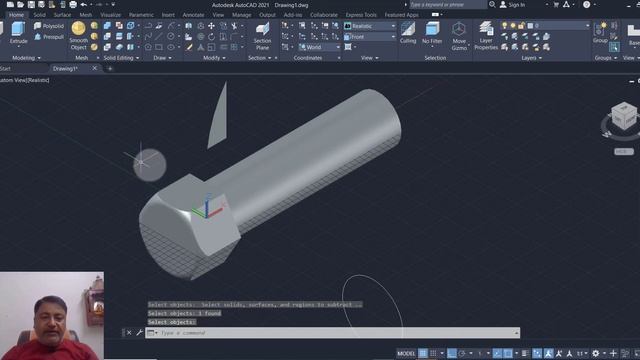
Task: Toggle layer freeze sun icon
Action: [513, 26]
